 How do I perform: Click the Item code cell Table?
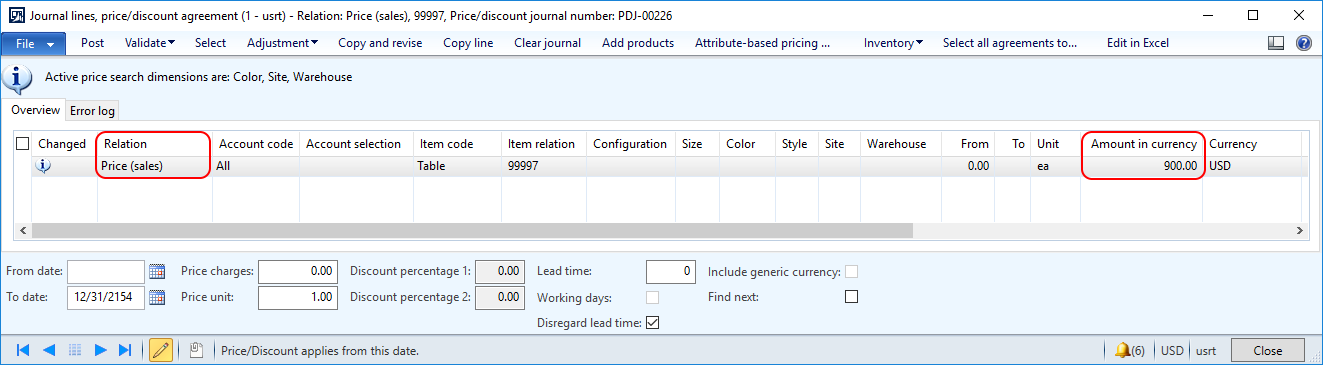(456, 166)
